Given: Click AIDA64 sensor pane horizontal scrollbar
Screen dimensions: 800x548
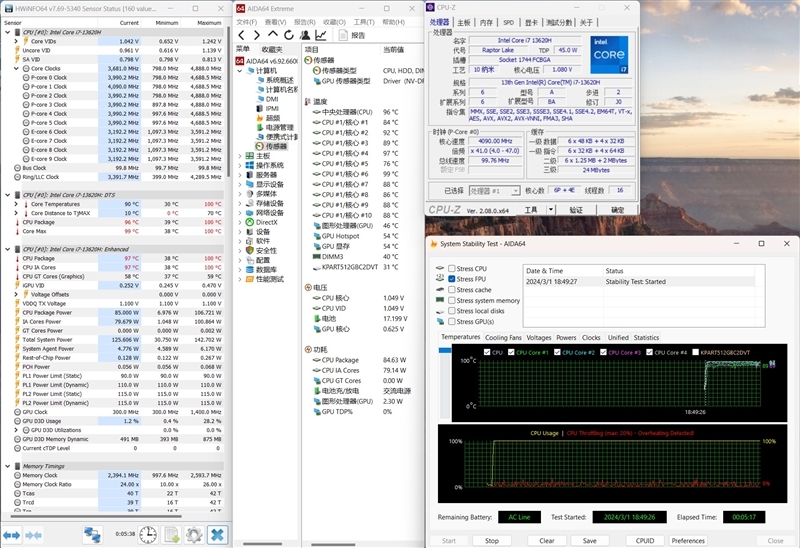Looking at the screenshot, I should (x=333, y=544).
